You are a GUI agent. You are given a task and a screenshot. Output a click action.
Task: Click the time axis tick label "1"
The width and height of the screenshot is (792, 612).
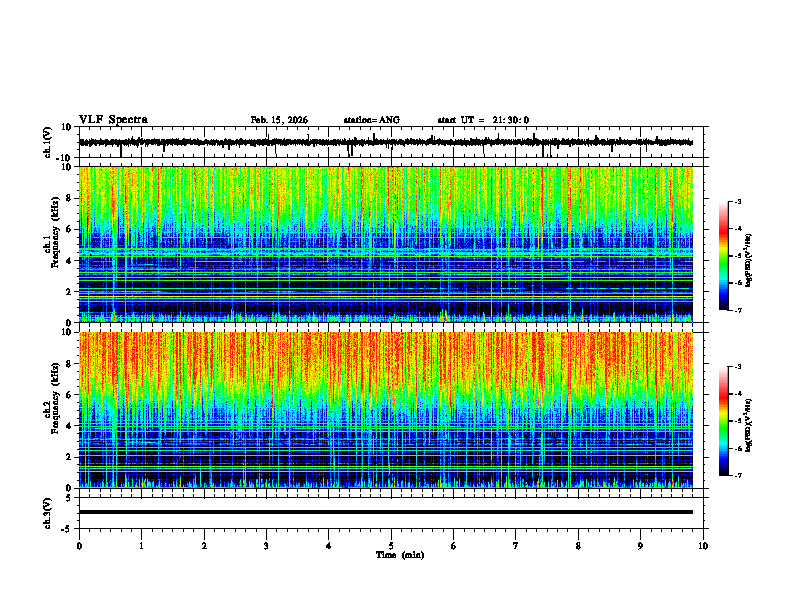(x=141, y=546)
